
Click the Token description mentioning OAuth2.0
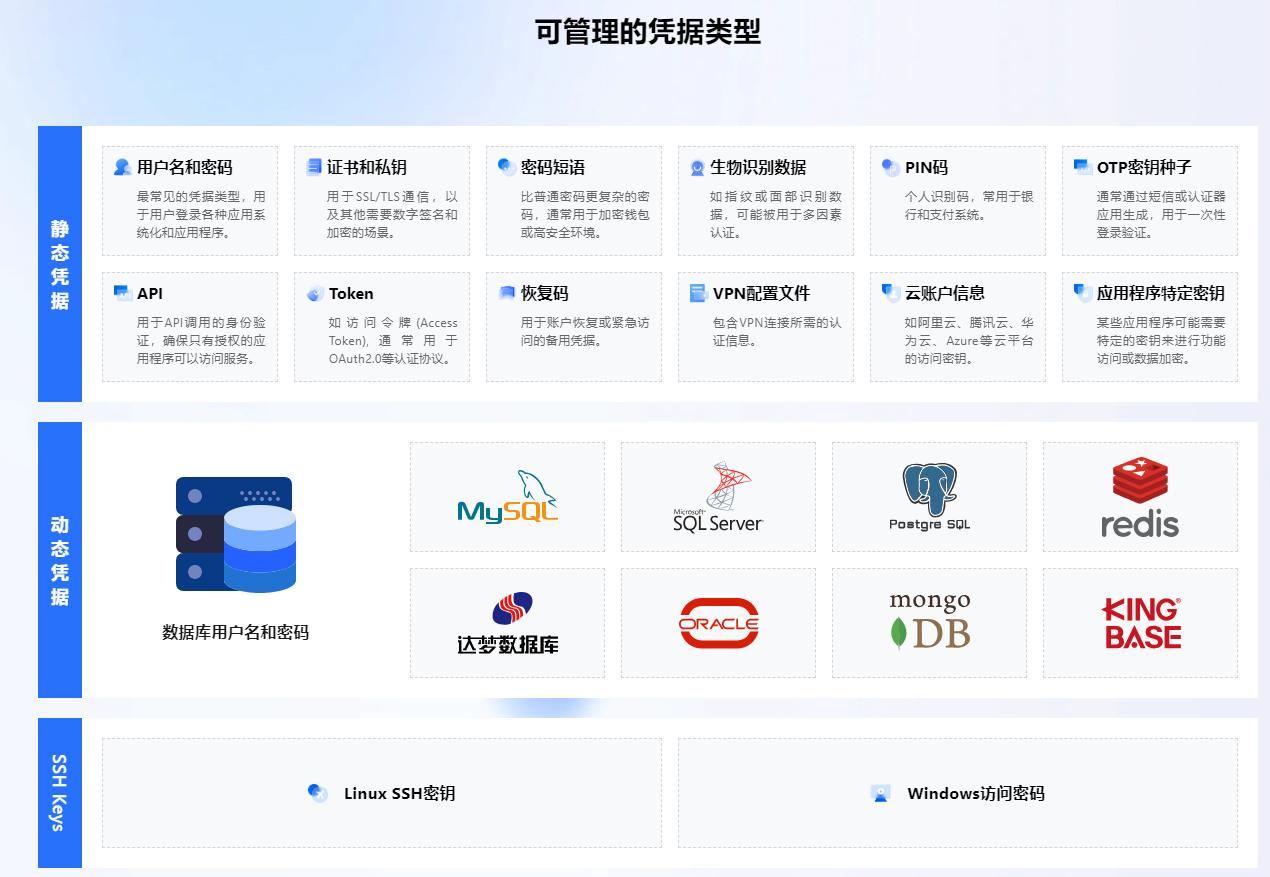(x=393, y=340)
